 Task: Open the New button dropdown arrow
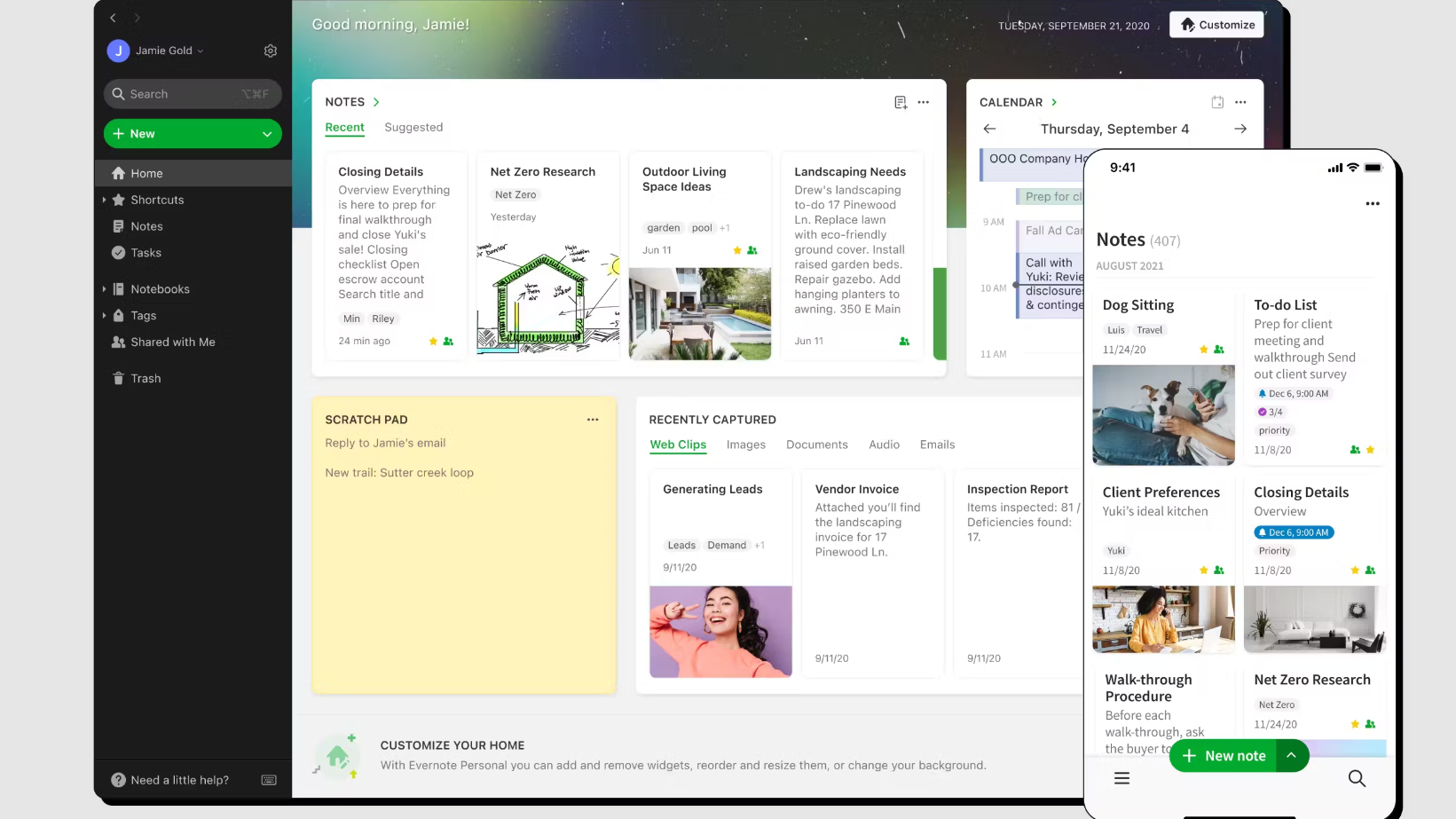[x=267, y=134]
